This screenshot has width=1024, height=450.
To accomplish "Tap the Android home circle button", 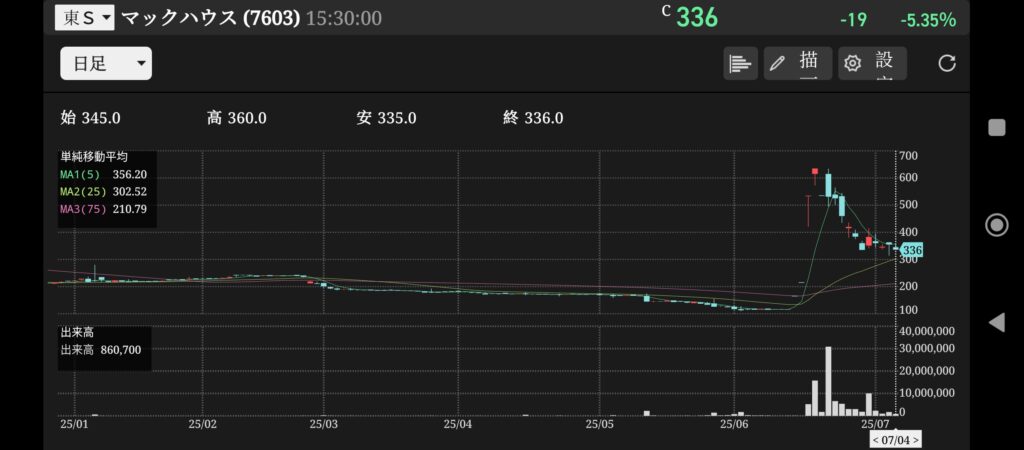I will [x=997, y=225].
